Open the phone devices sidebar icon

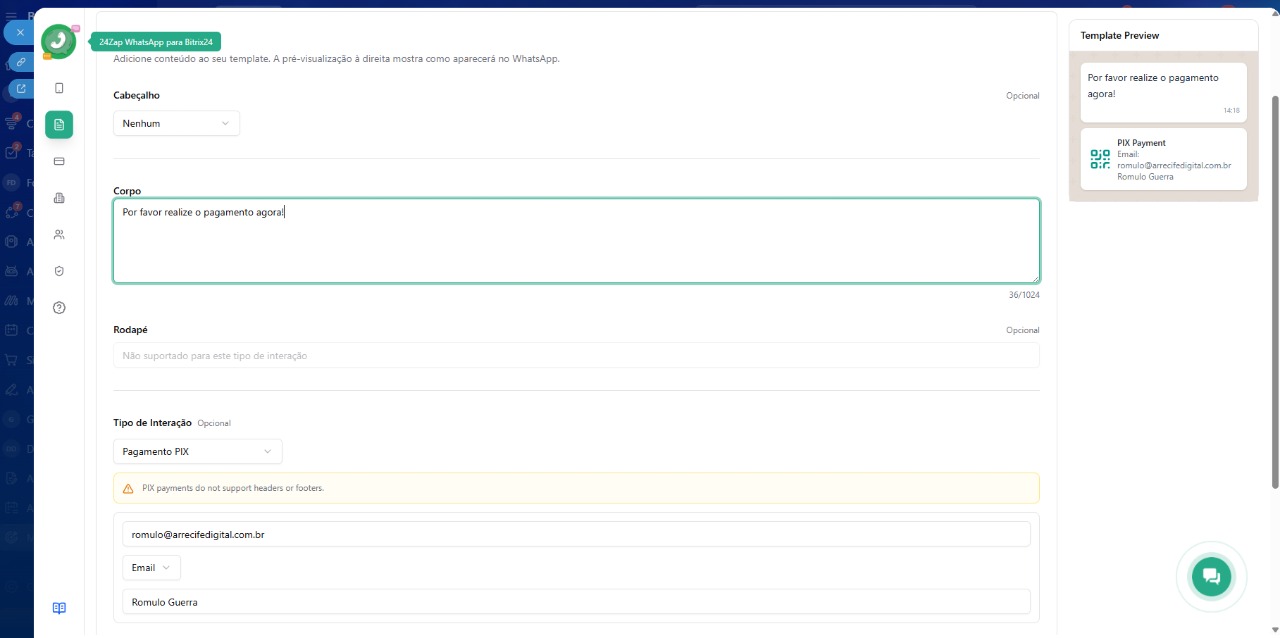59,88
